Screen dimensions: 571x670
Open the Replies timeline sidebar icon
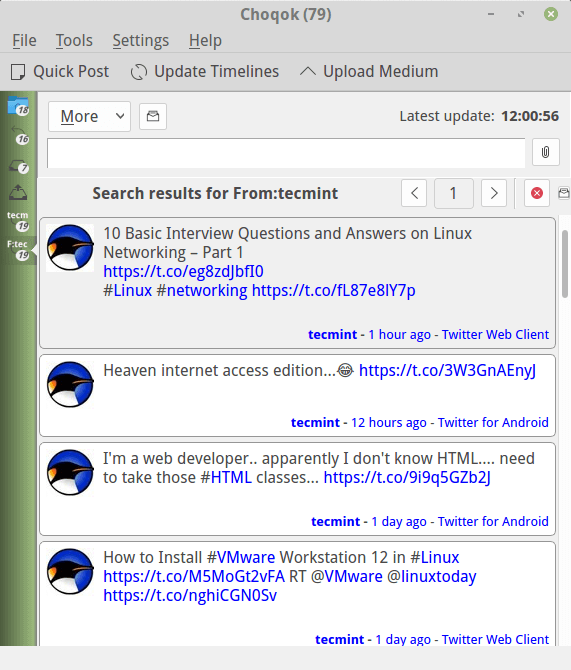coord(18,135)
